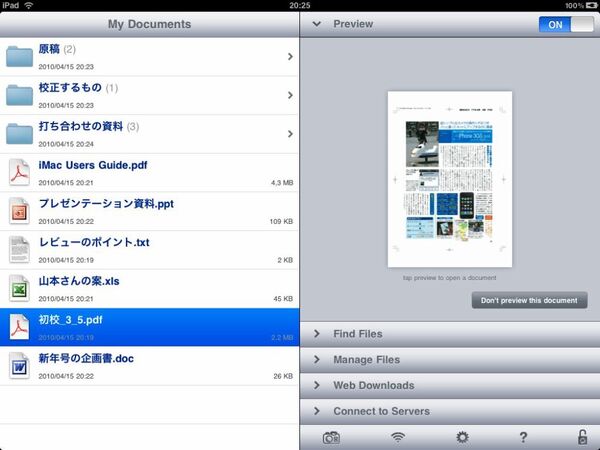This screenshot has height=450, width=600.
Task: Open settings gear in bottom toolbar
Action: click(462, 437)
